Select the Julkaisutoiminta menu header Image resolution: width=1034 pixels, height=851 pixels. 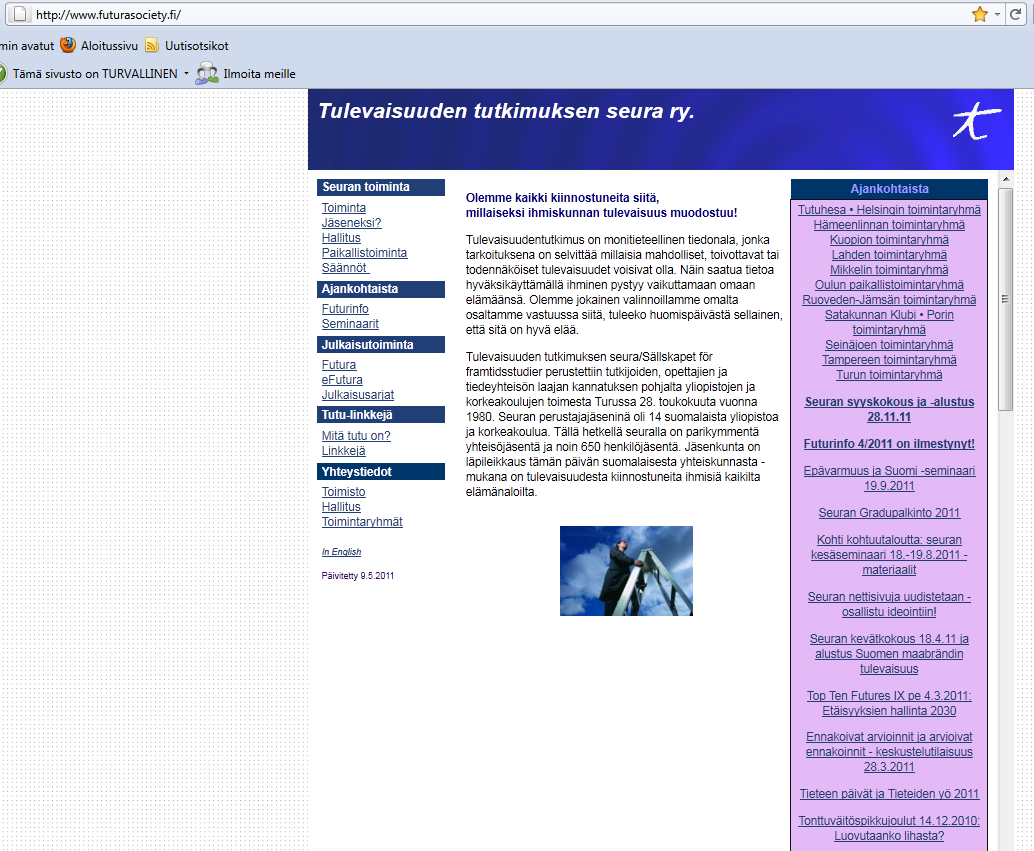click(x=381, y=345)
